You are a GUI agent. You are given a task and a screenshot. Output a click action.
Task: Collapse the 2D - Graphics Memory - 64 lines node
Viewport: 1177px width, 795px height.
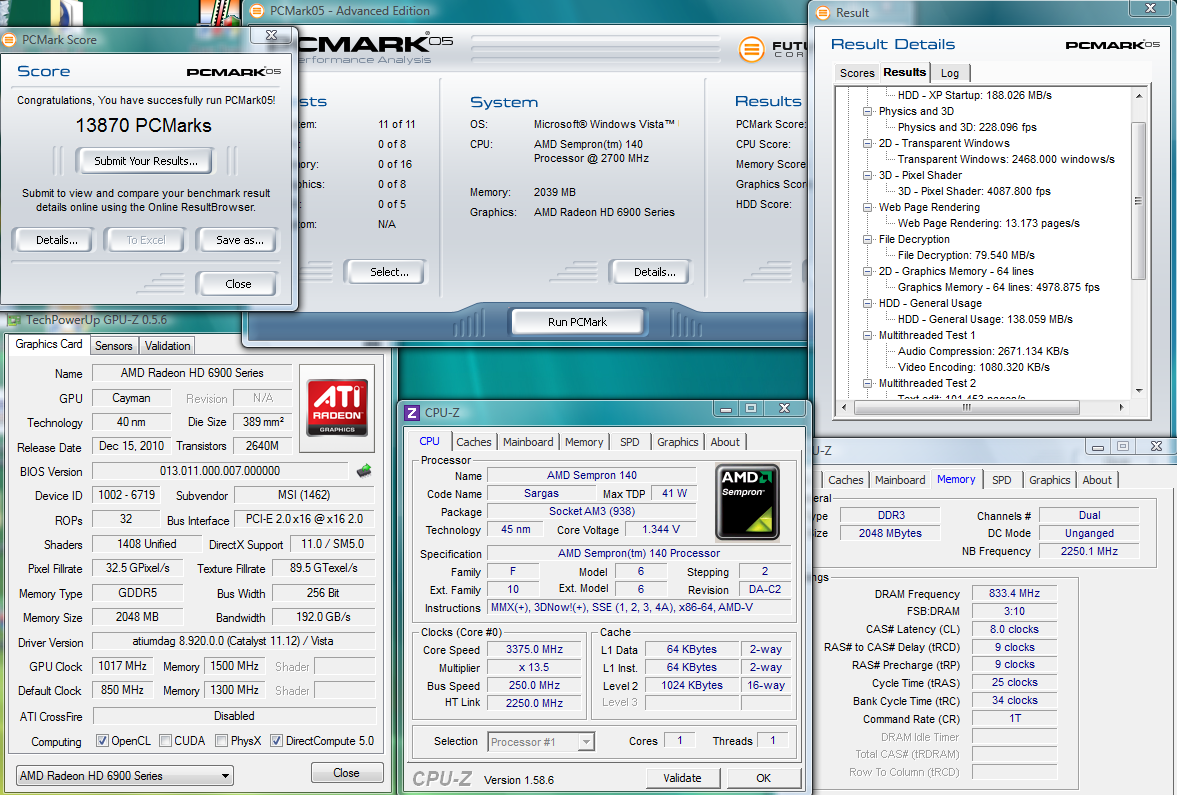click(867, 272)
